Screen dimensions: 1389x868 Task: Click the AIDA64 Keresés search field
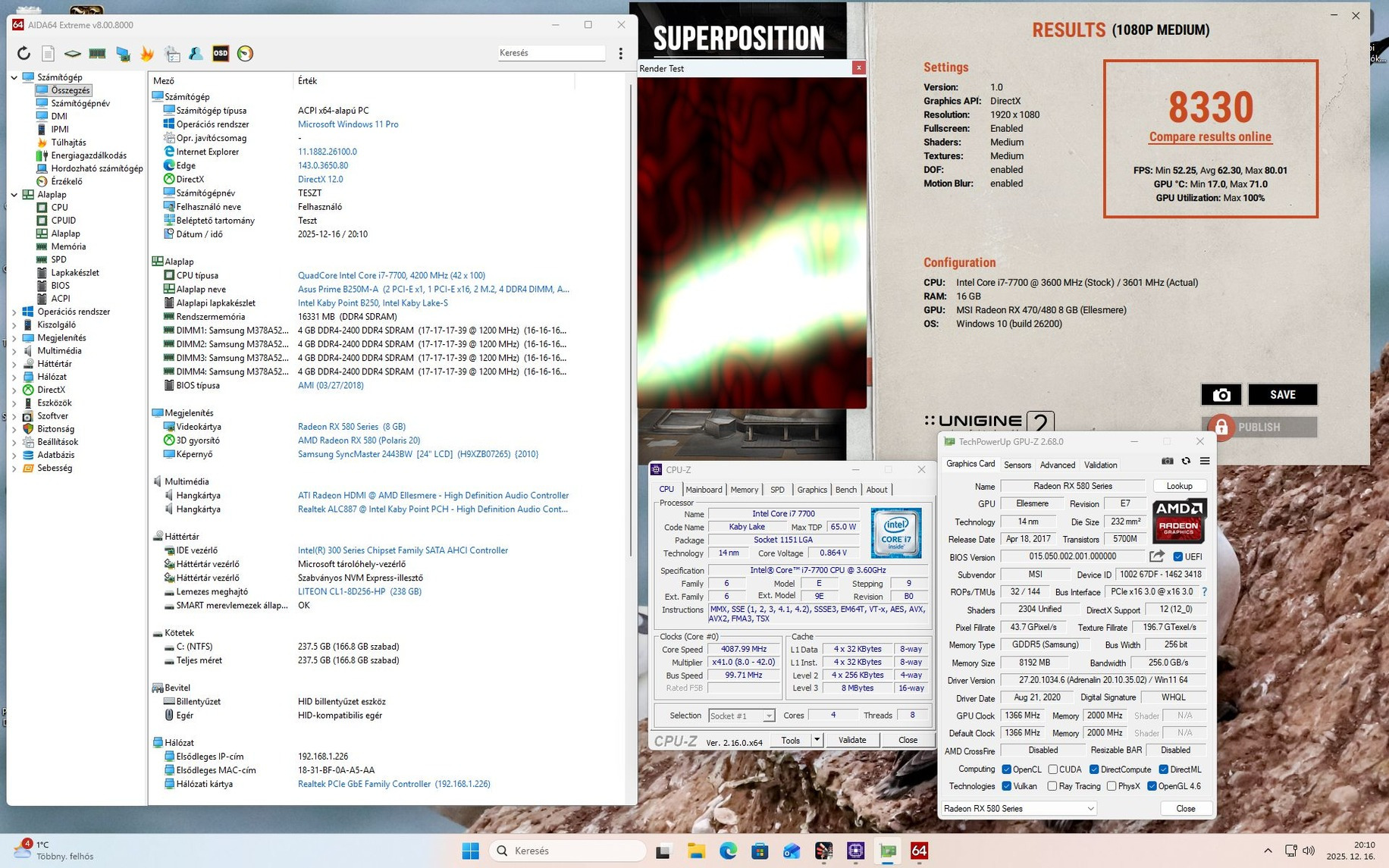[551, 53]
